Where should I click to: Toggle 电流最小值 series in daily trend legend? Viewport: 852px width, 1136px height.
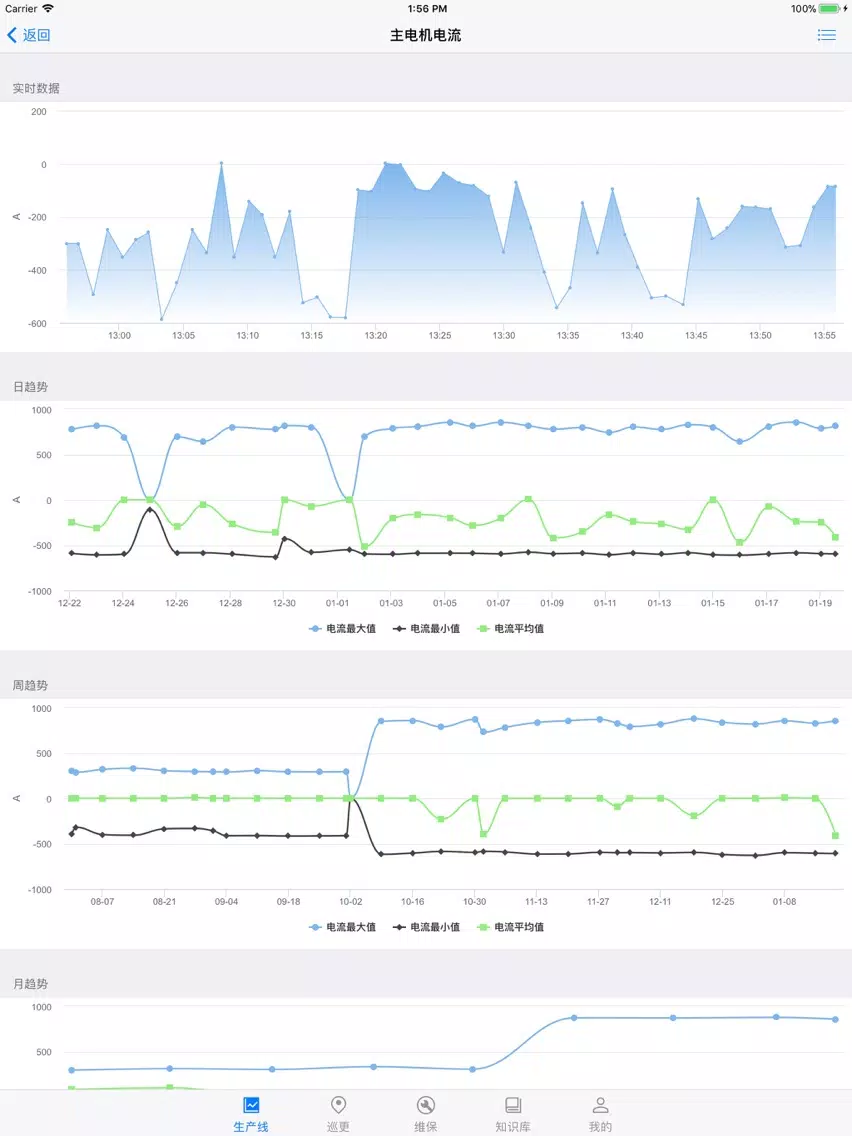click(427, 629)
